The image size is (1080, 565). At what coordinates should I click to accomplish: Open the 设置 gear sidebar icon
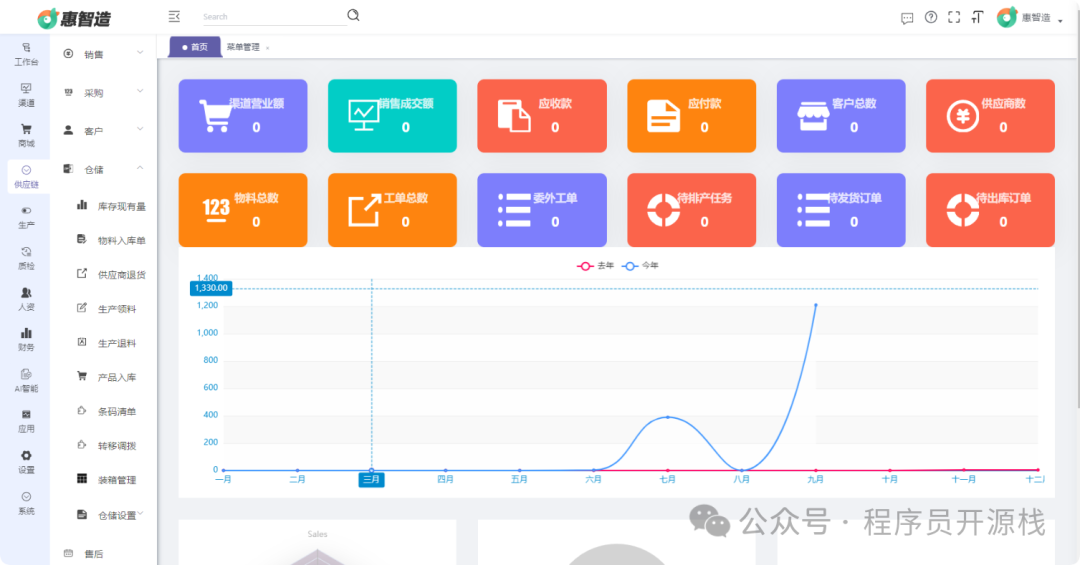pos(26,462)
